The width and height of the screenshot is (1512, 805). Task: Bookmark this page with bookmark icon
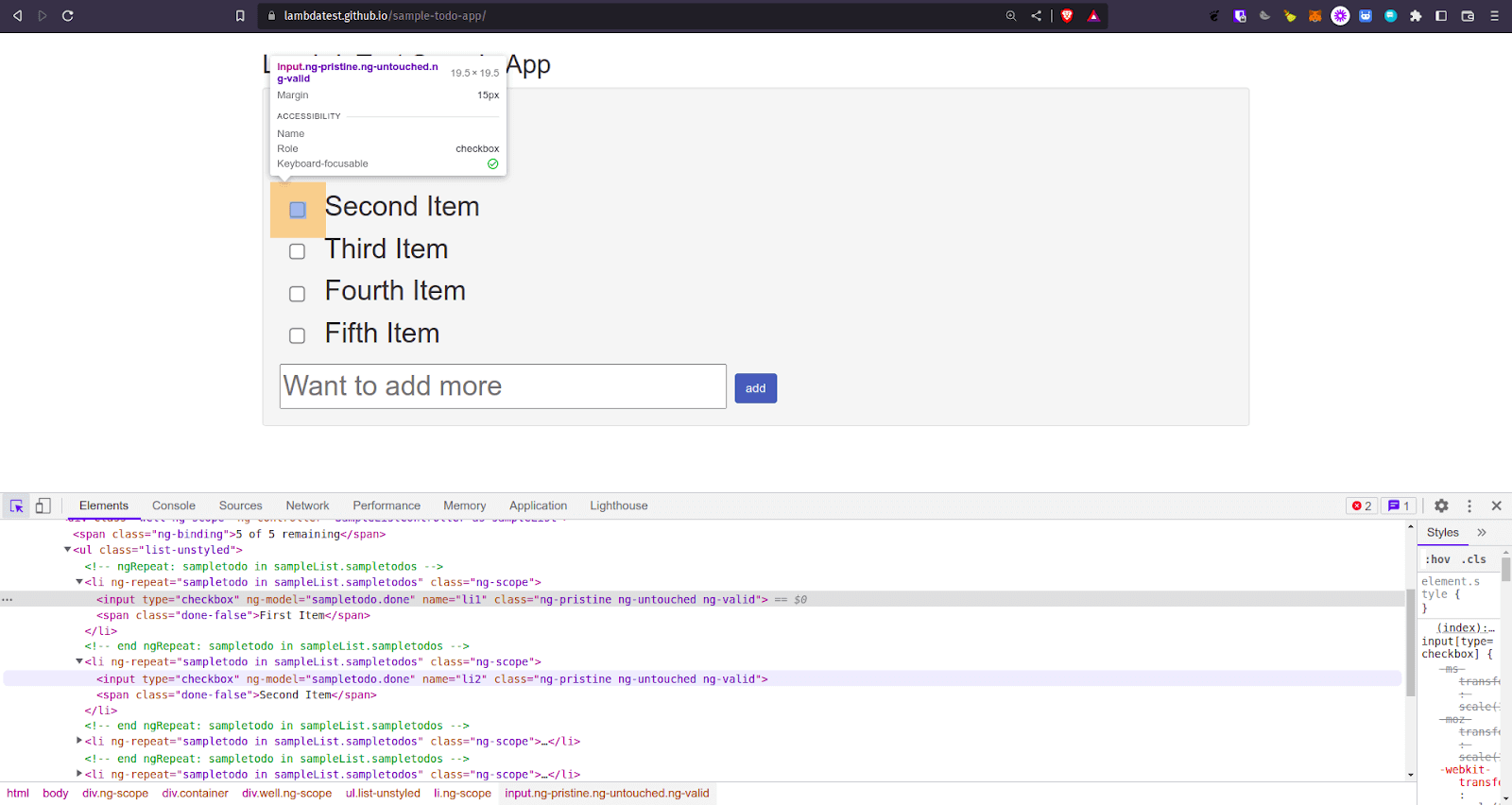pos(240,16)
